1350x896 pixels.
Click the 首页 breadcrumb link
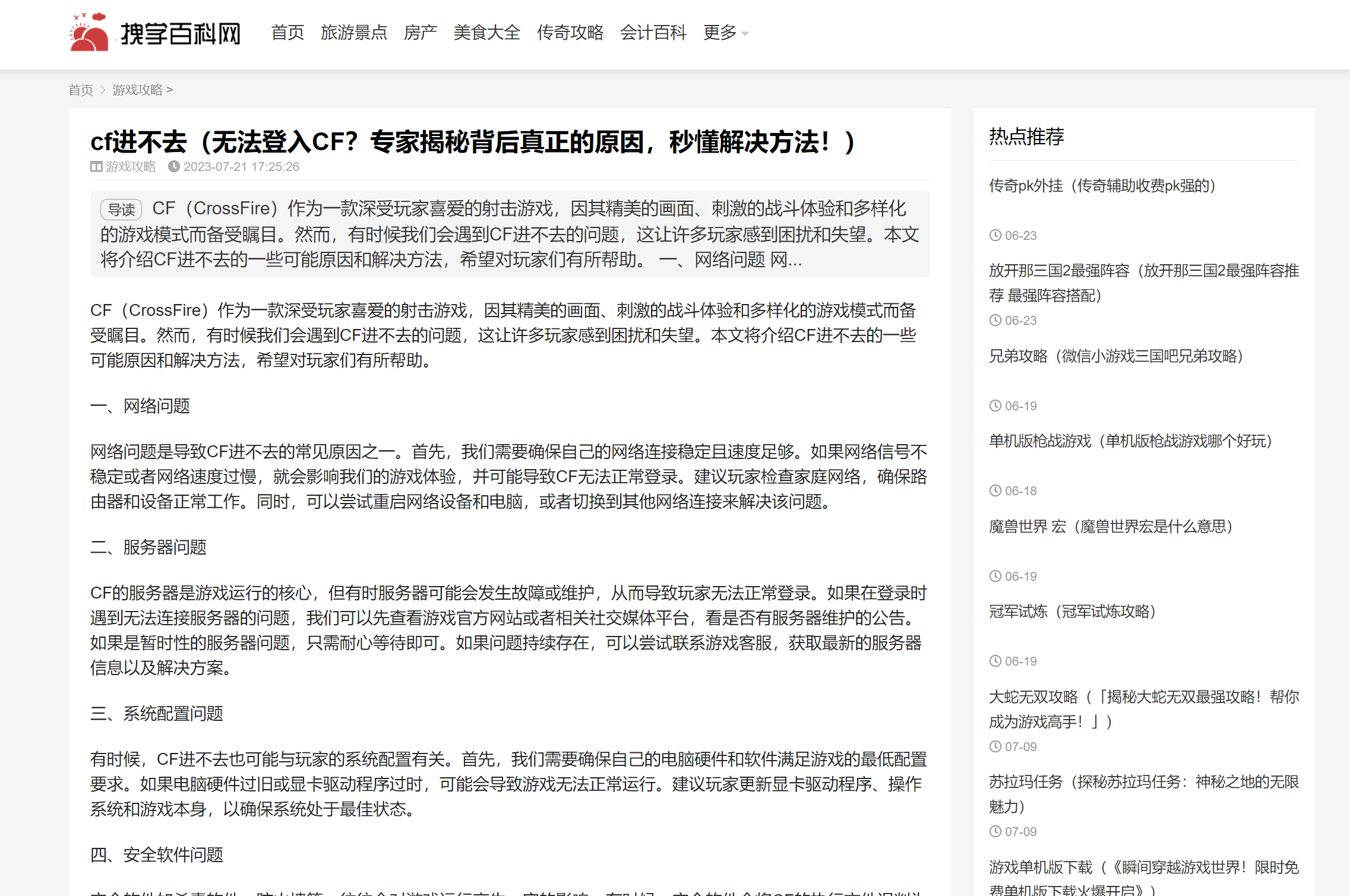[81, 90]
